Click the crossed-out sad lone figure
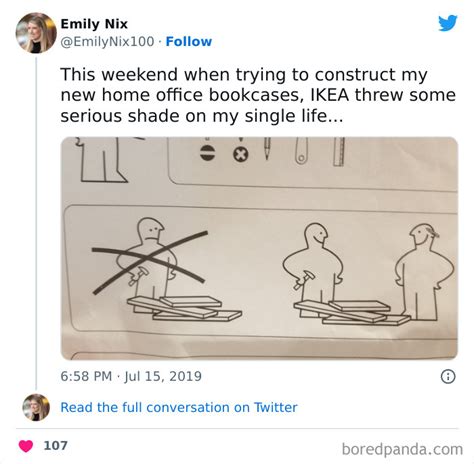 point(150,262)
